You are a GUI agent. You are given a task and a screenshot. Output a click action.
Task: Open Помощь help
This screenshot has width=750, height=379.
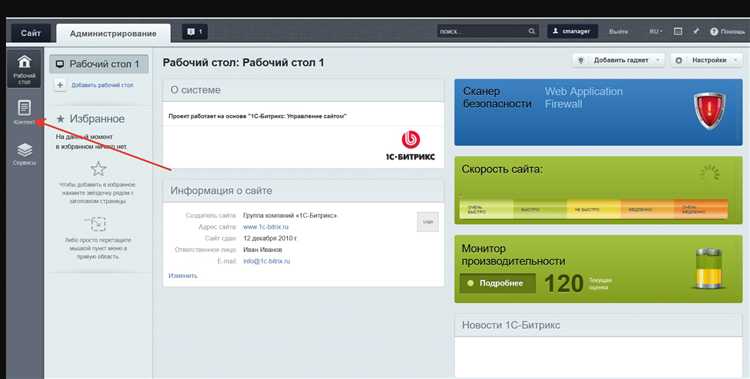[x=728, y=32]
